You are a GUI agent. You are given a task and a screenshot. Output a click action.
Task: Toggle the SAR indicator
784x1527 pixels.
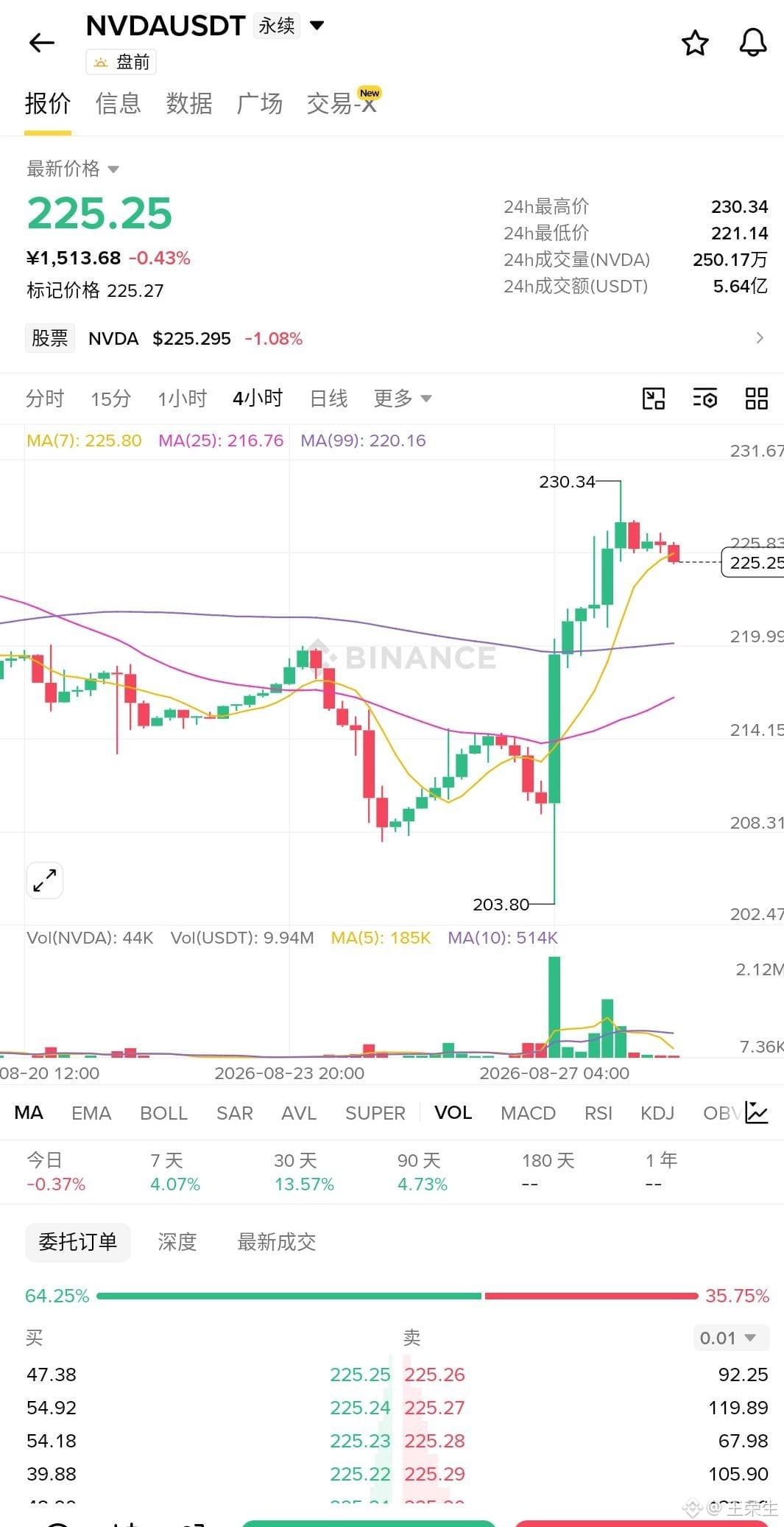point(234,1112)
